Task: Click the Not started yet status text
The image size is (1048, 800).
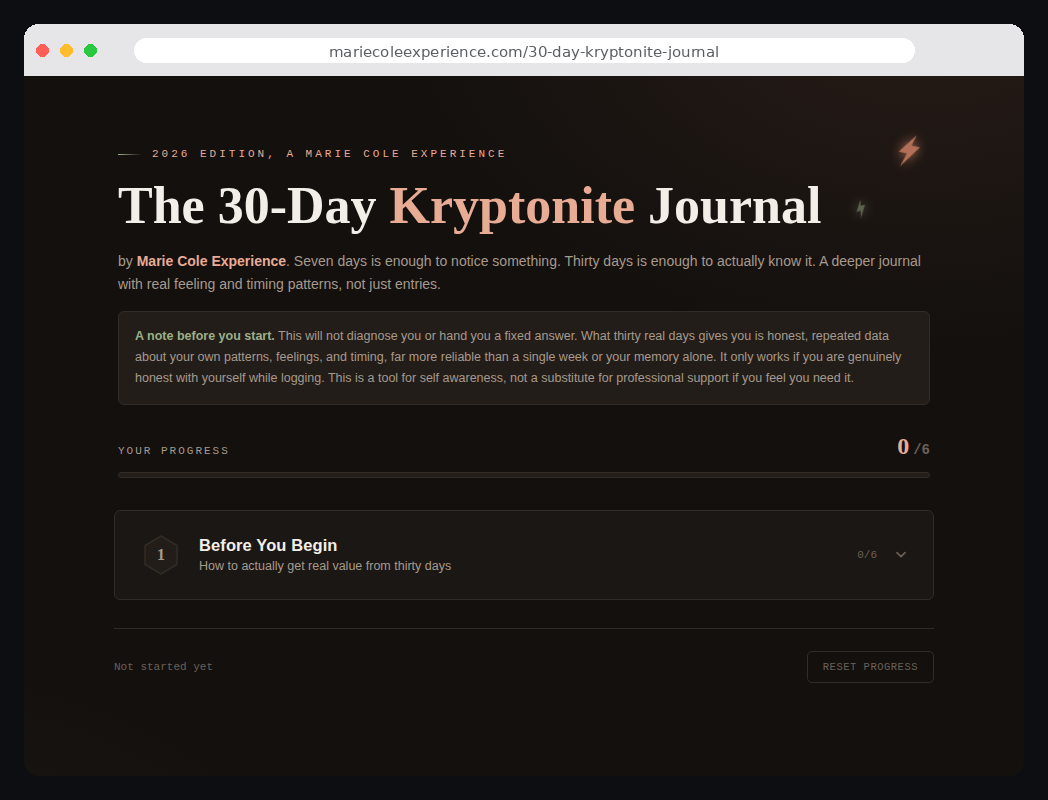Action: (163, 666)
